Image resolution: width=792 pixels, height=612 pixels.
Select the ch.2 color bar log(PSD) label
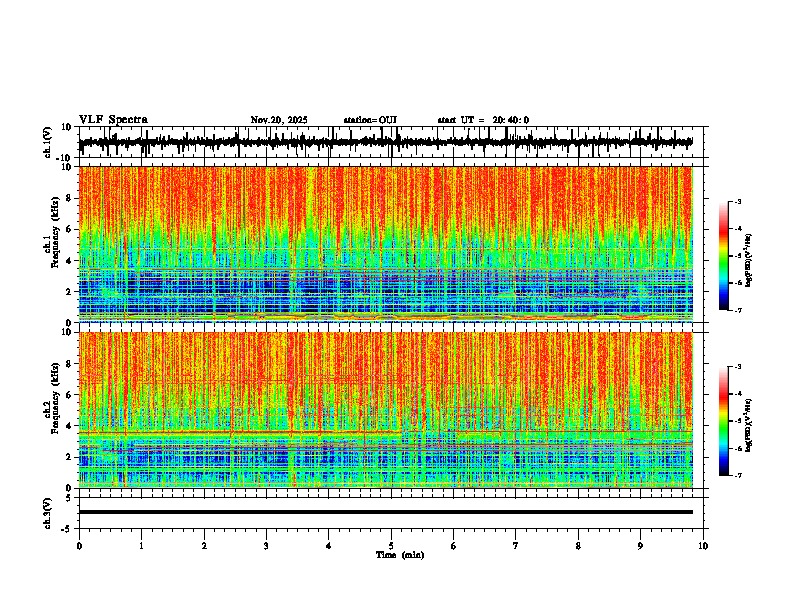(749, 425)
